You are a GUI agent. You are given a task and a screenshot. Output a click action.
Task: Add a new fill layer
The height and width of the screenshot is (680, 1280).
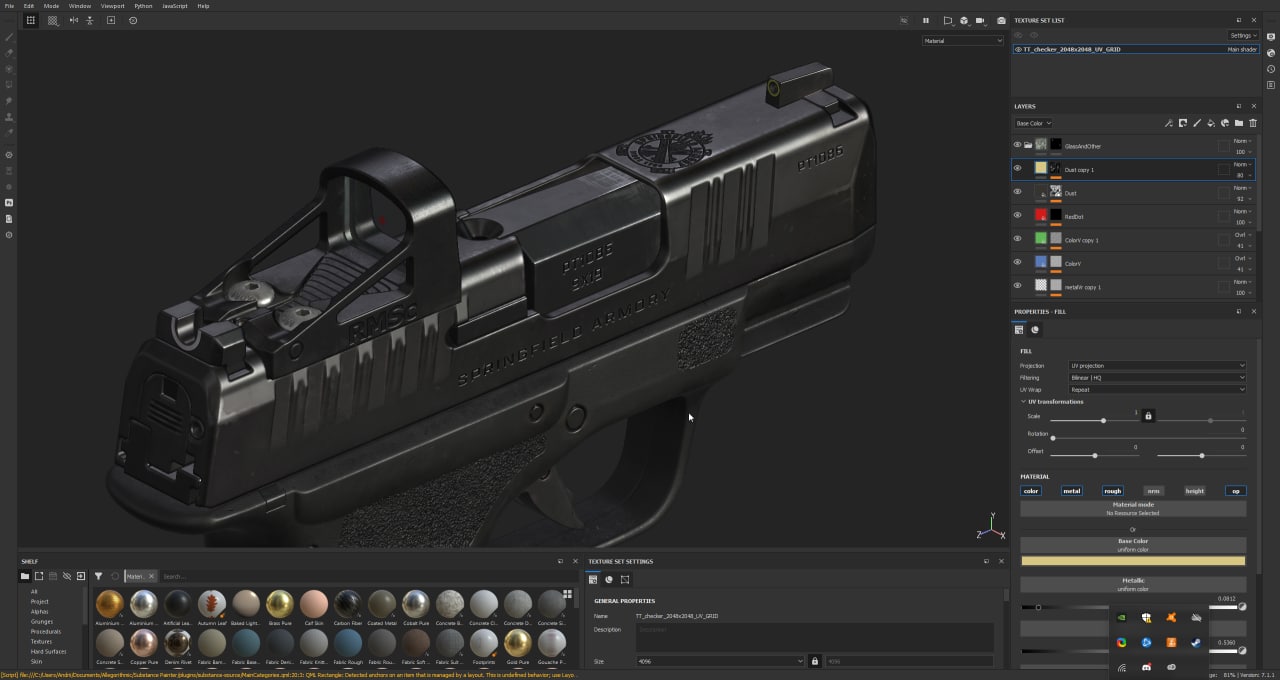1210,123
